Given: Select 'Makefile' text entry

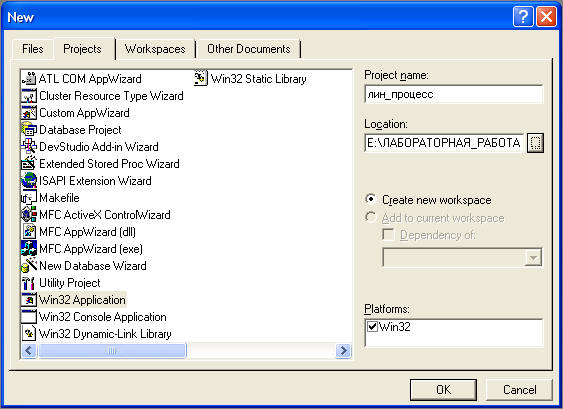Looking at the screenshot, I should (x=59, y=198).
